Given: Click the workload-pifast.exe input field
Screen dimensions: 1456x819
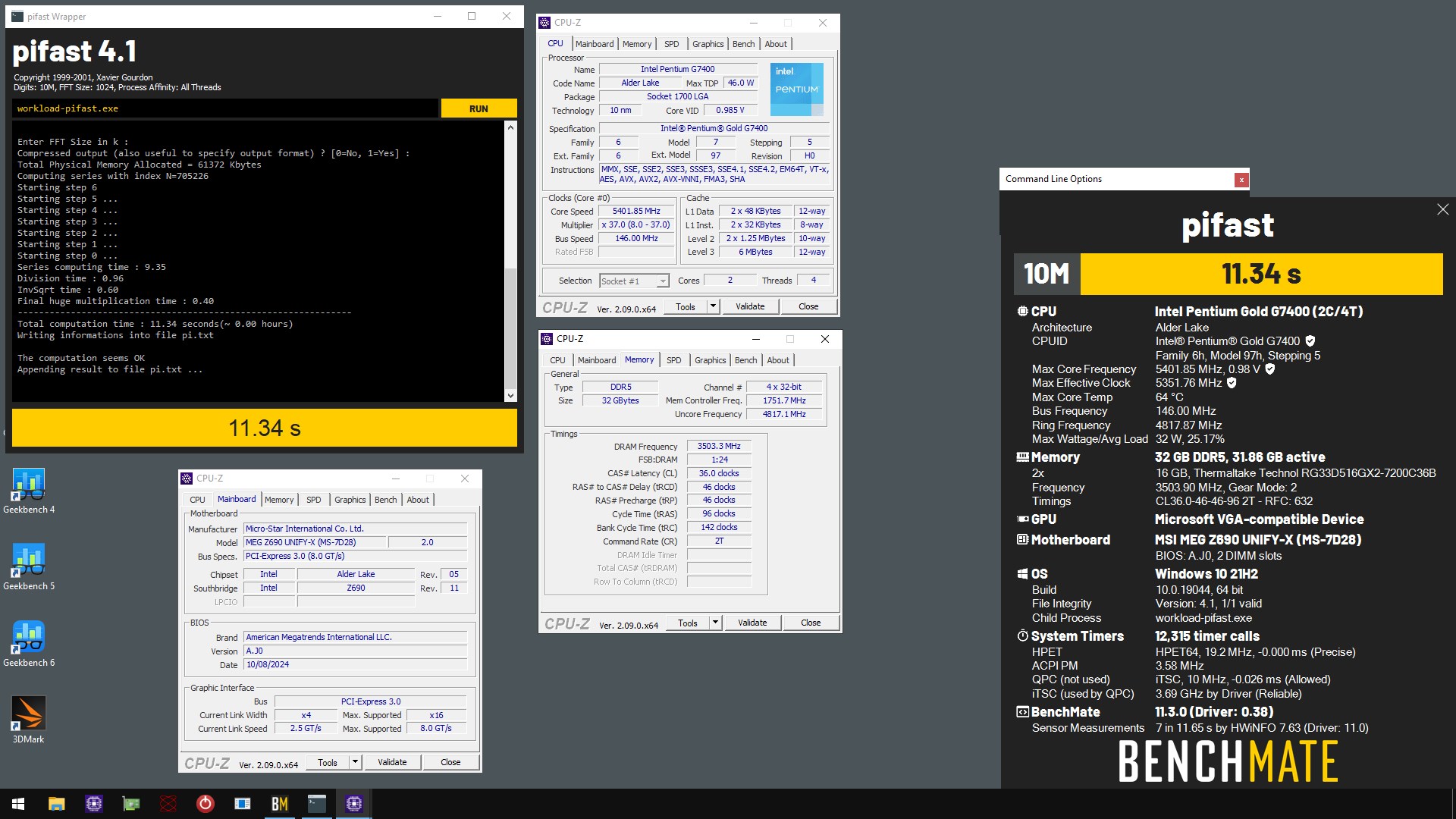Looking at the screenshot, I should pos(225,108).
